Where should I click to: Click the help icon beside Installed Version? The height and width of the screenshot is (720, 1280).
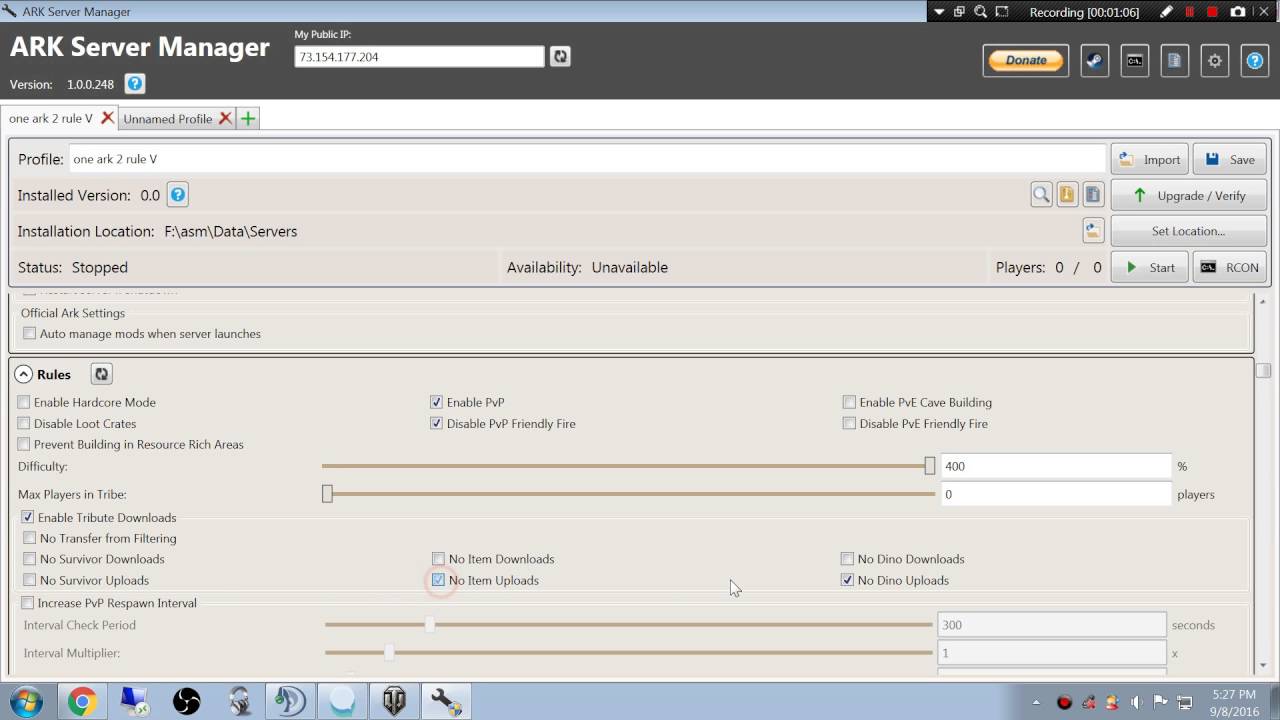click(178, 195)
